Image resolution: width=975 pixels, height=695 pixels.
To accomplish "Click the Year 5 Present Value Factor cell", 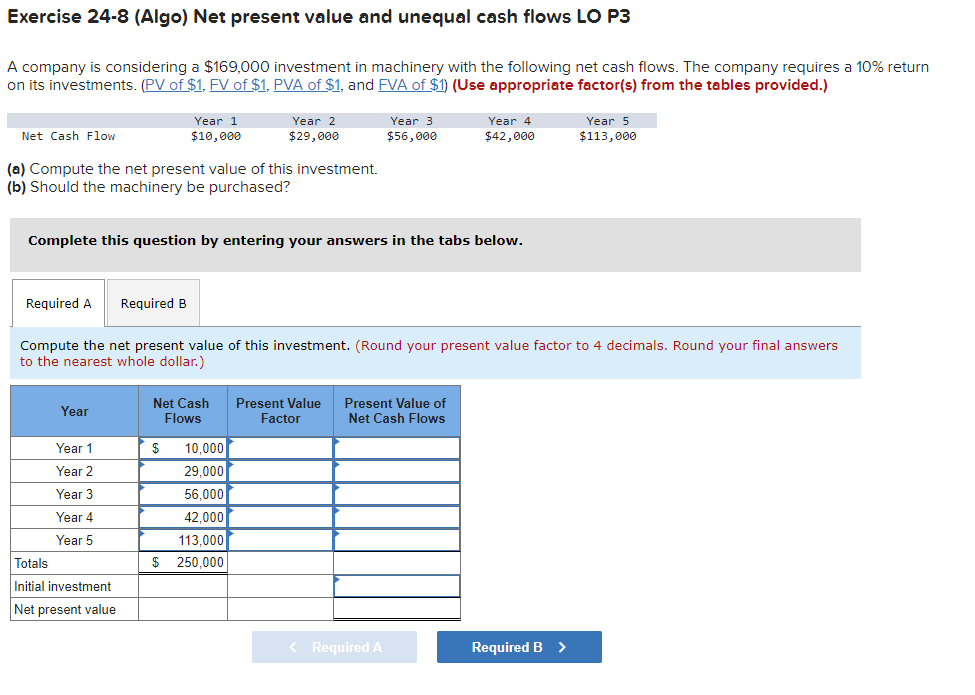I will [x=280, y=540].
